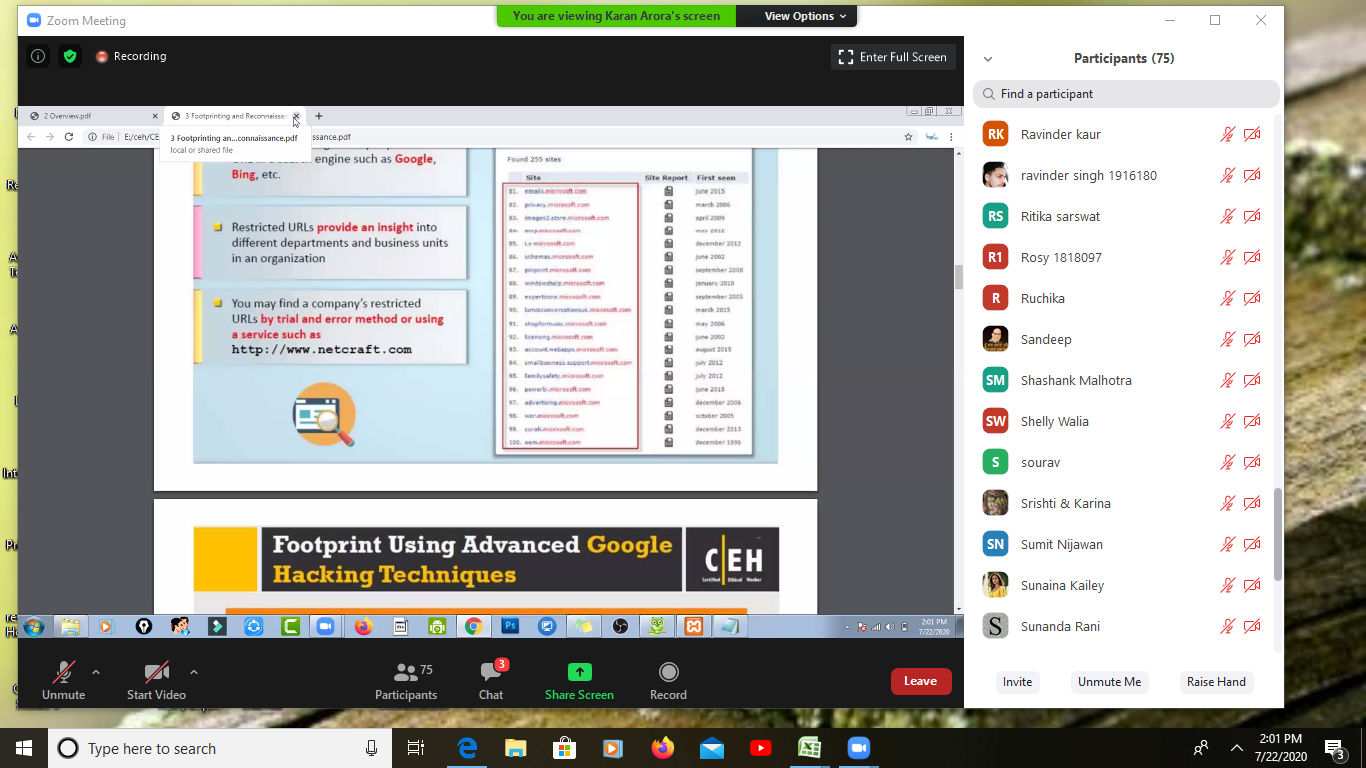Expand audio options chevron beside Unmute
Image resolution: width=1366 pixels, height=768 pixels.
pyautogui.click(x=96, y=672)
